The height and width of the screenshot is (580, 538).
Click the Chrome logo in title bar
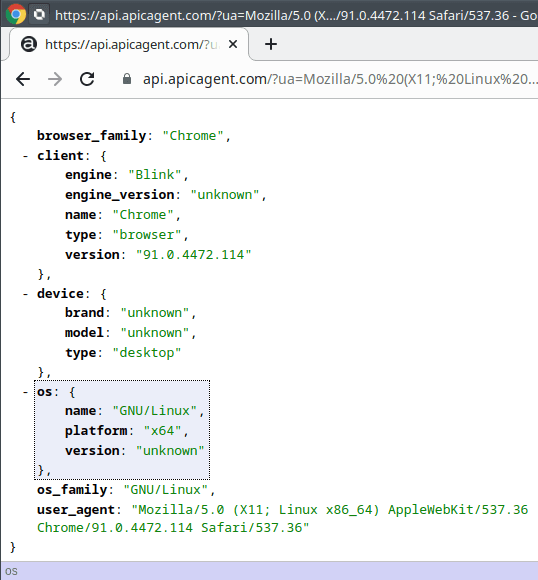pos(16,14)
